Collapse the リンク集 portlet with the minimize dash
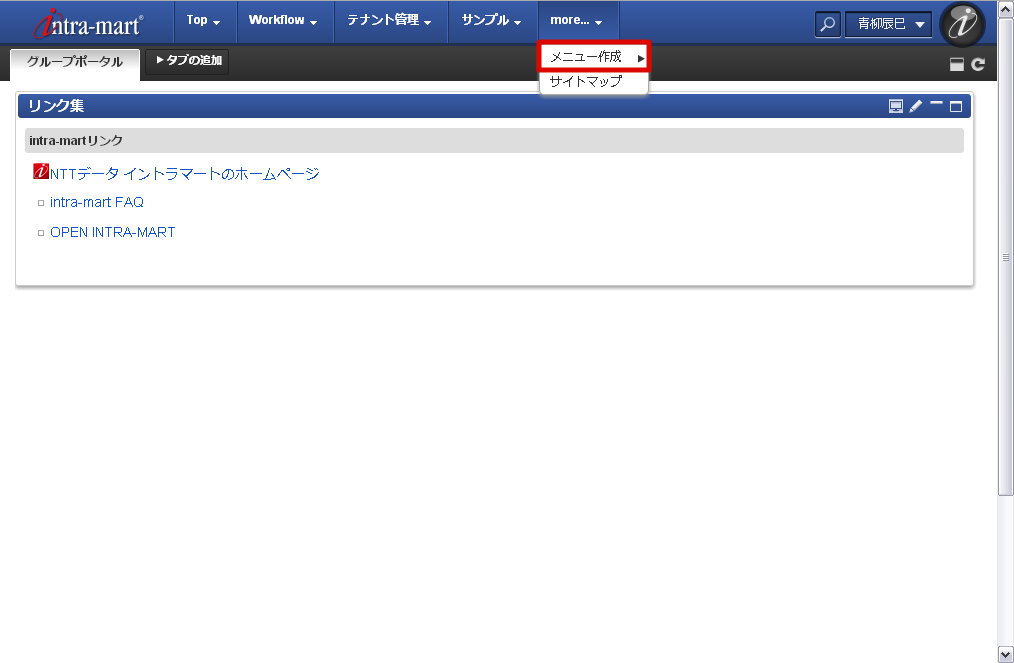Viewport: 1014px width, 663px height. point(936,105)
